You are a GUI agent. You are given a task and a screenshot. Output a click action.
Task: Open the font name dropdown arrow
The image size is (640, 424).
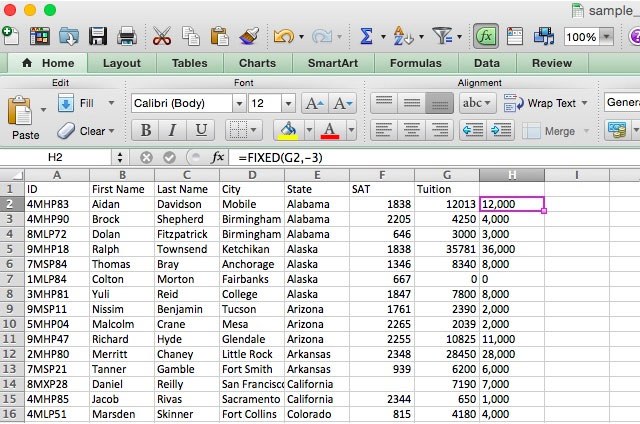click(239, 104)
